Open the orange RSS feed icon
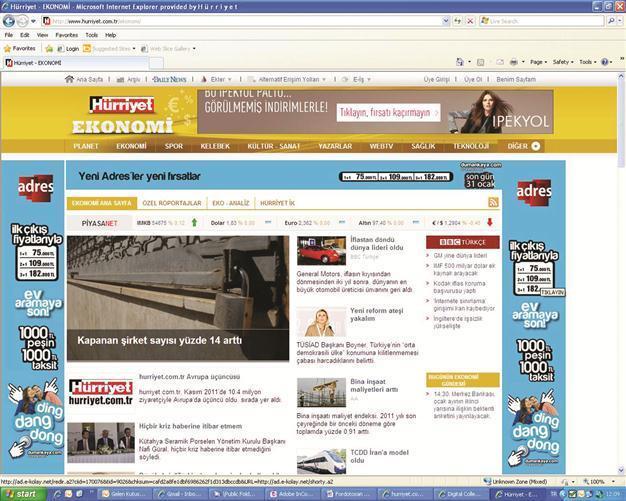The width and height of the screenshot is (626, 501). point(493,202)
